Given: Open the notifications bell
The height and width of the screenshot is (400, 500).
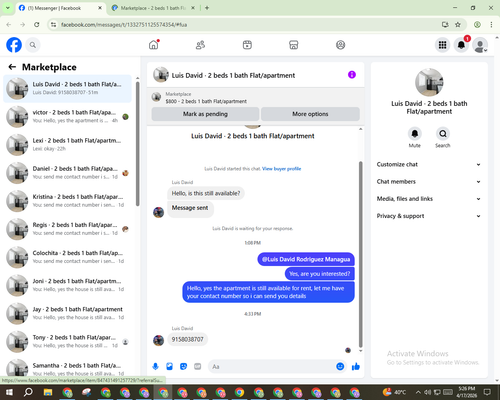Looking at the screenshot, I should pos(461,45).
